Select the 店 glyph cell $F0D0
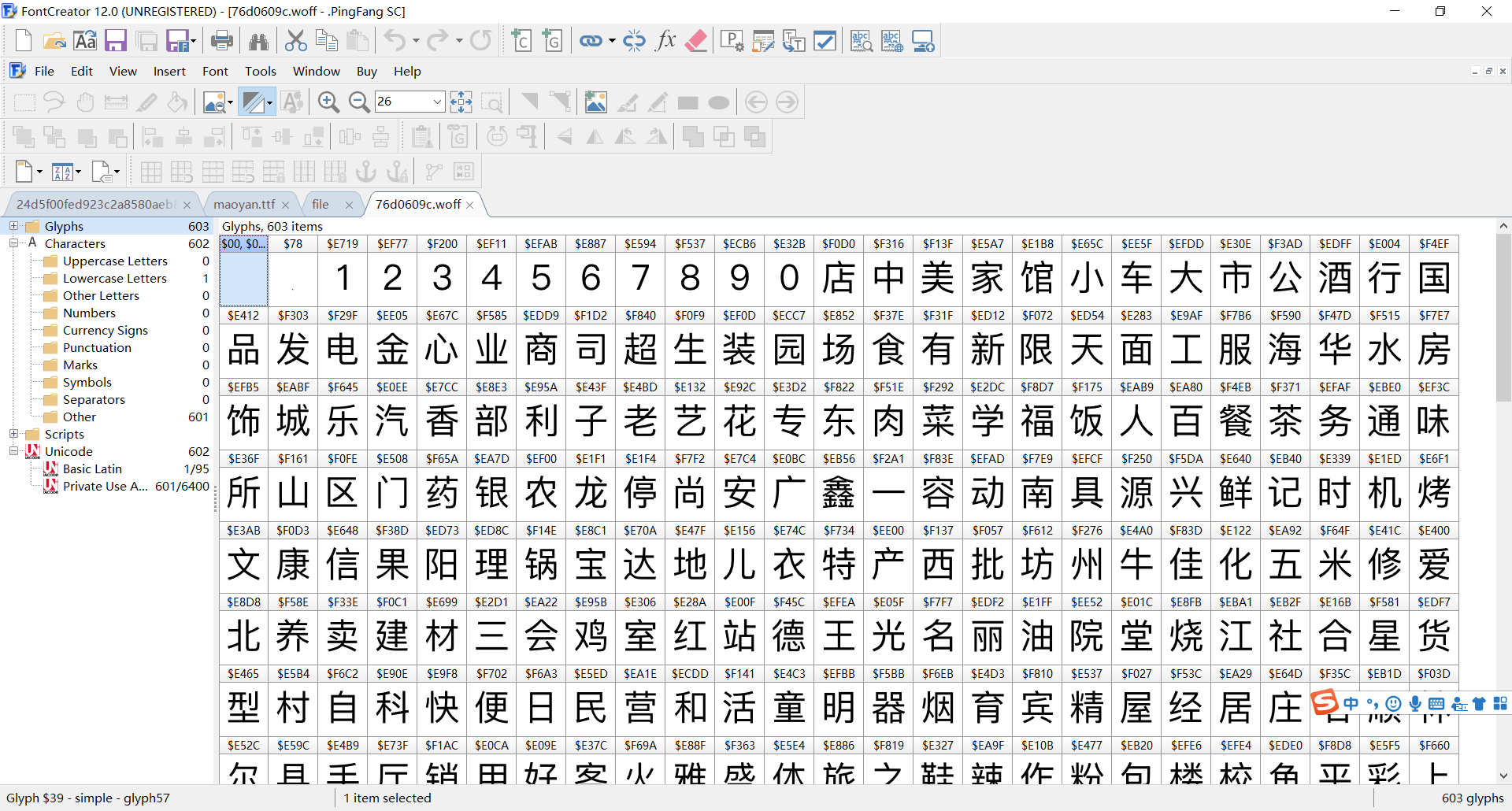The height and width of the screenshot is (811, 1512). (839, 271)
